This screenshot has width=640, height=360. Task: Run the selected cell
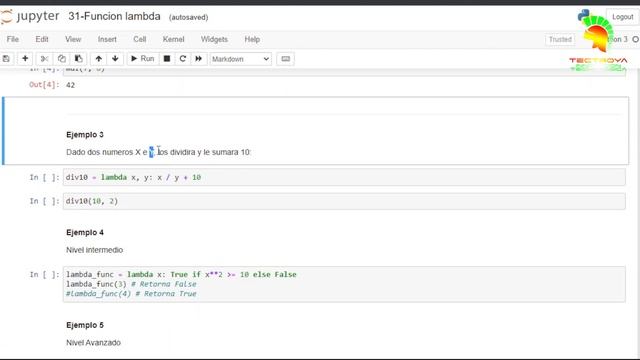[142, 59]
